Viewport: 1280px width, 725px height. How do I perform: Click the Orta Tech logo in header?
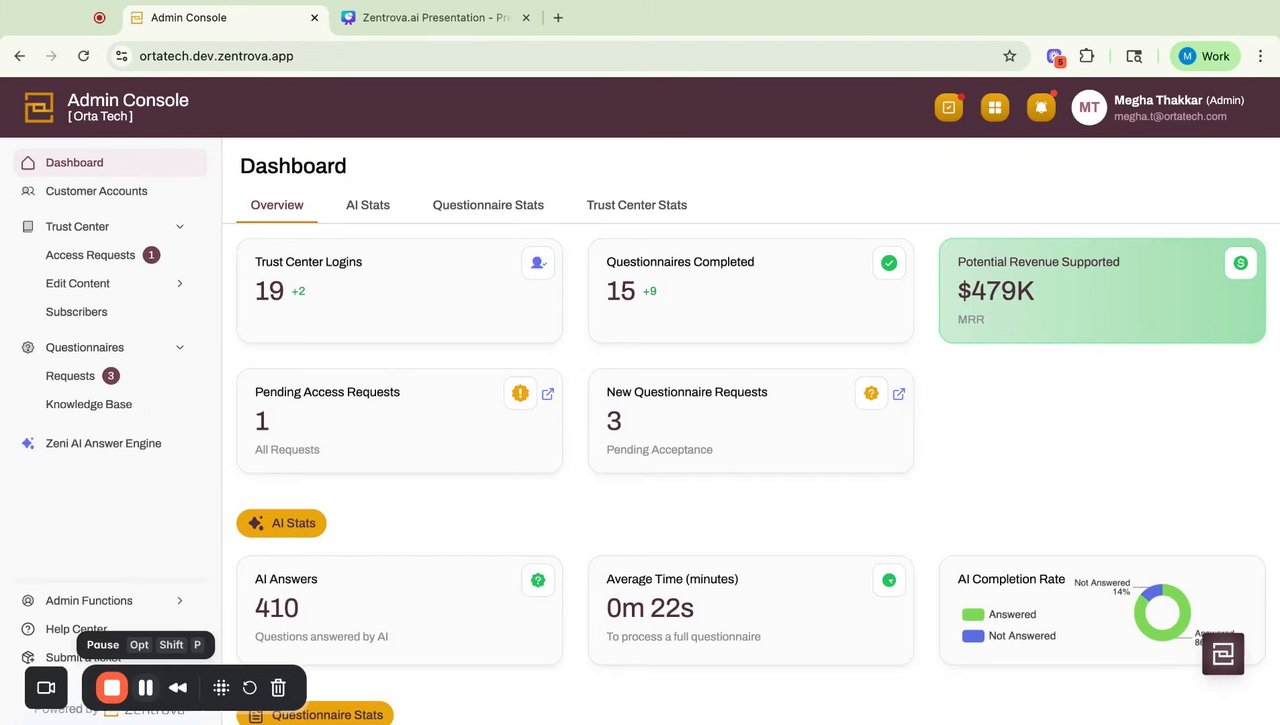click(39, 107)
